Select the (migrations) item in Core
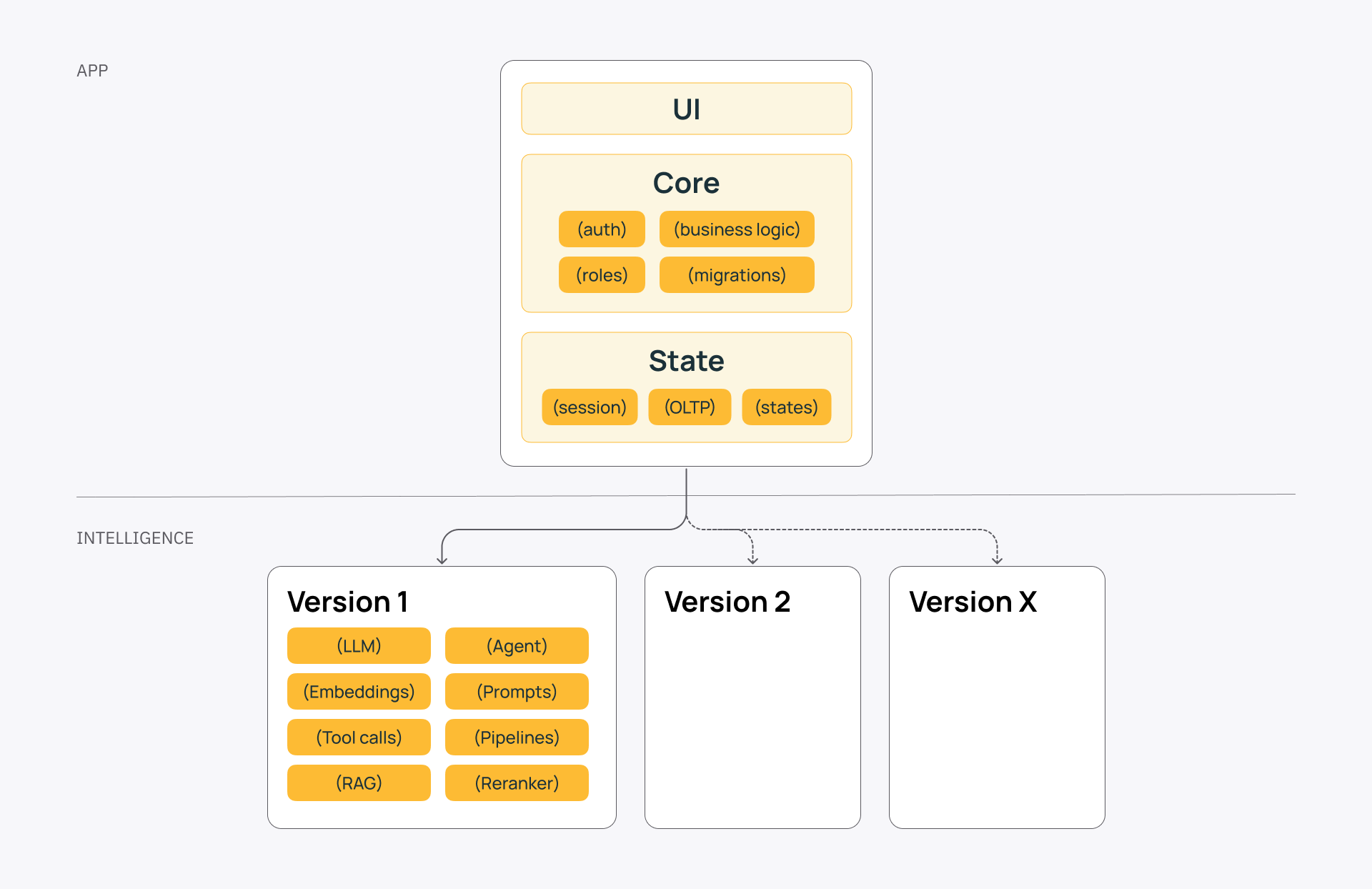 coord(737,274)
